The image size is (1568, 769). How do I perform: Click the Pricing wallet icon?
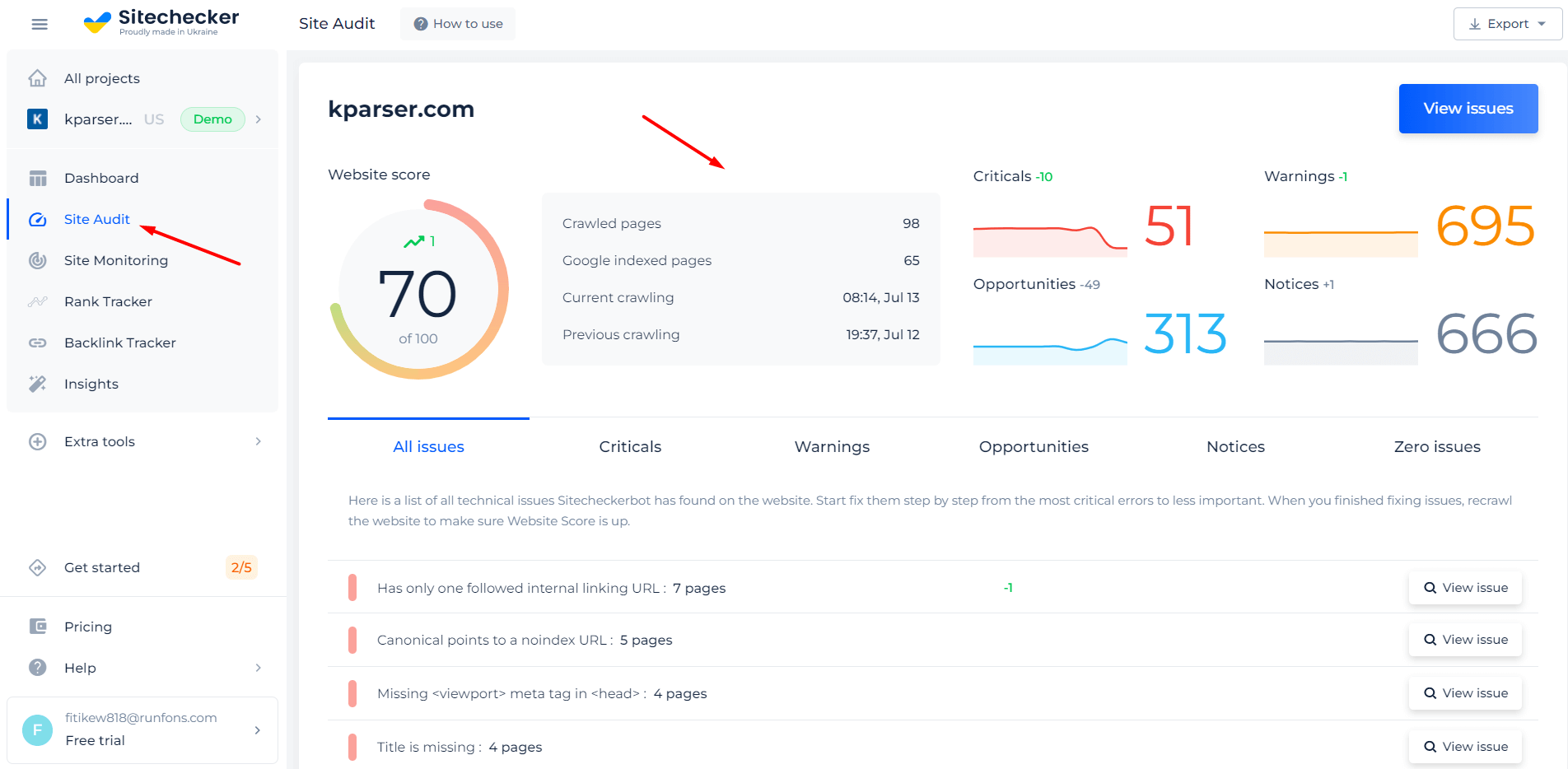(38, 627)
